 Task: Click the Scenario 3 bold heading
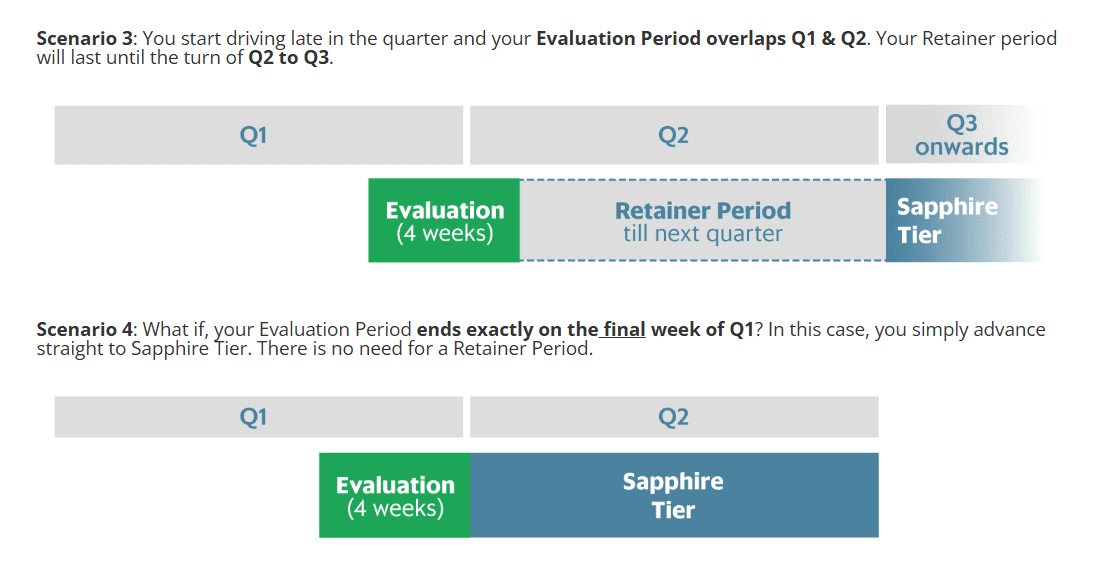tap(85, 39)
